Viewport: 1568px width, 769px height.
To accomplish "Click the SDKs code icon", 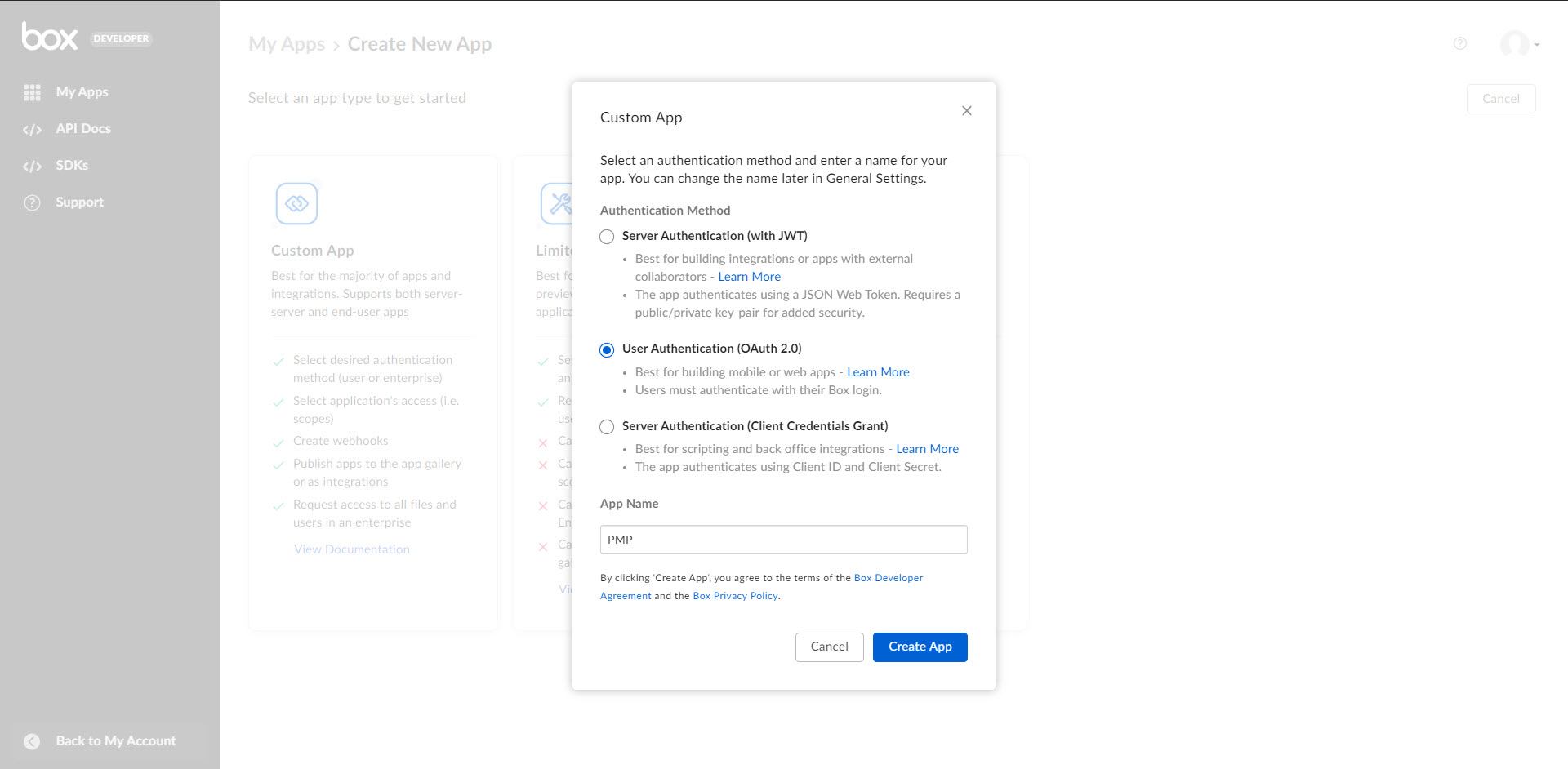I will 32,166.
